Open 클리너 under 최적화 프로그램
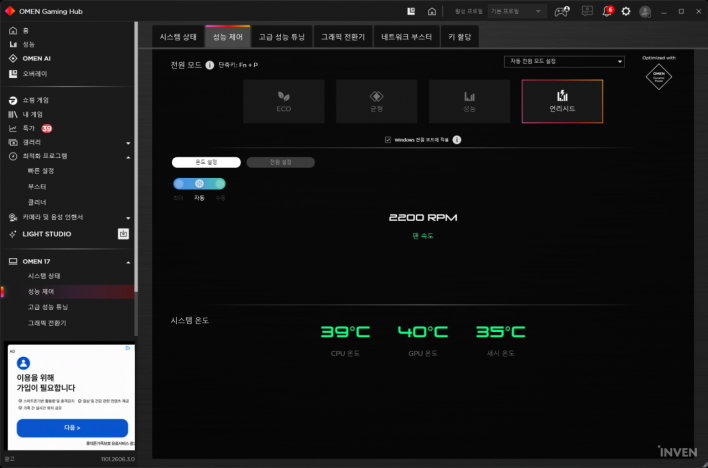708x468 pixels. click(37, 202)
